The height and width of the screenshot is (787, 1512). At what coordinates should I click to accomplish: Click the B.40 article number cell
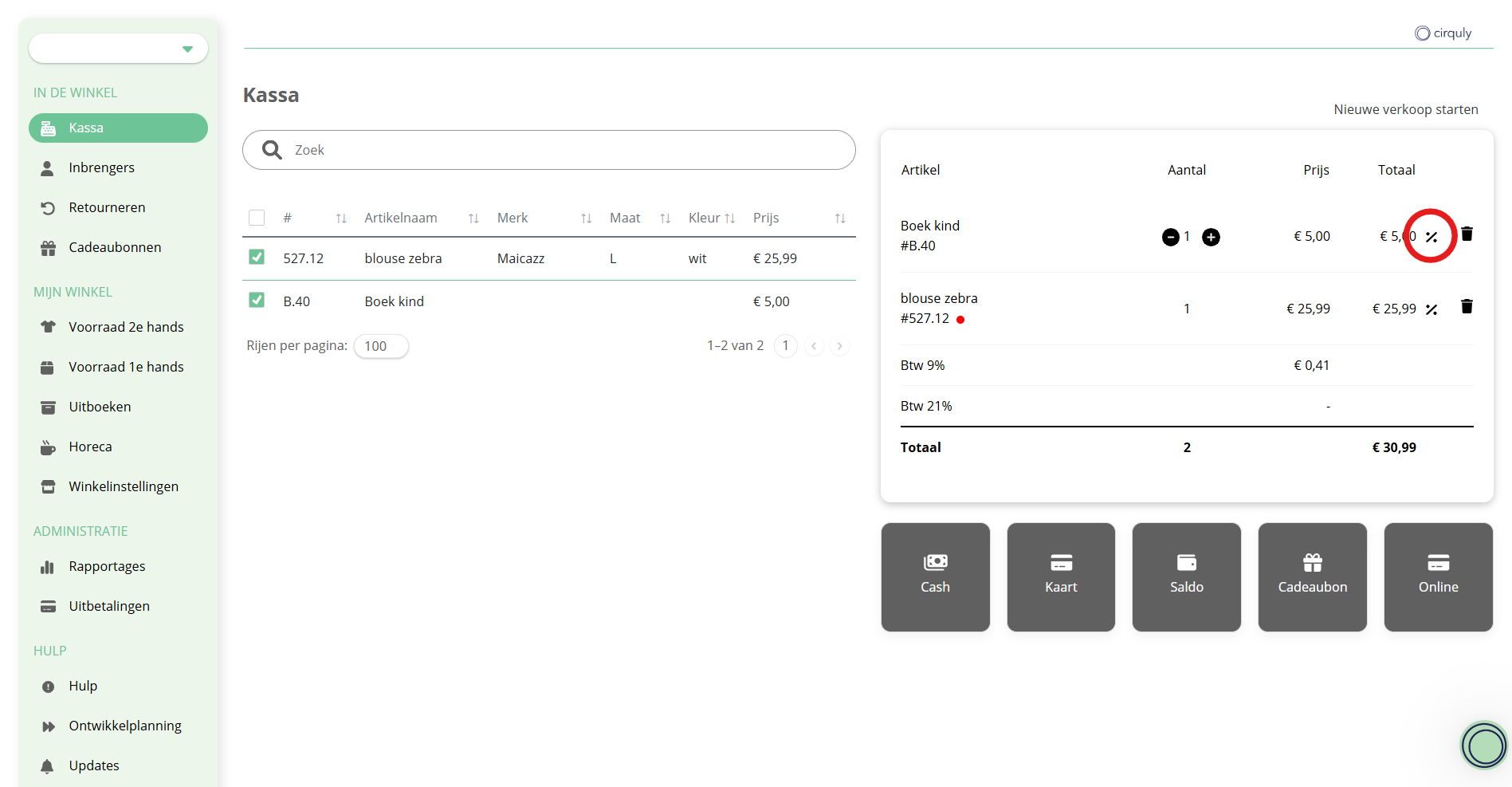click(297, 301)
